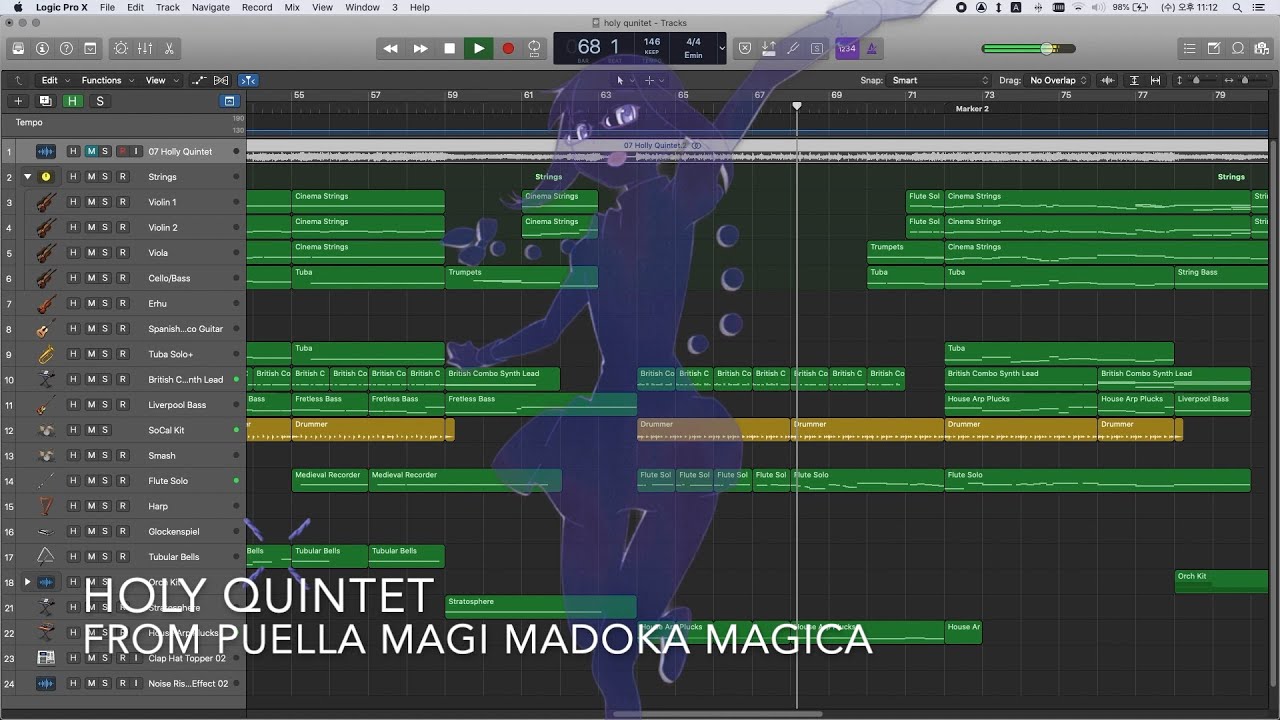Expand the Orch Kit track stack
Image resolution: width=1280 pixels, height=720 pixels.
tap(28, 582)
